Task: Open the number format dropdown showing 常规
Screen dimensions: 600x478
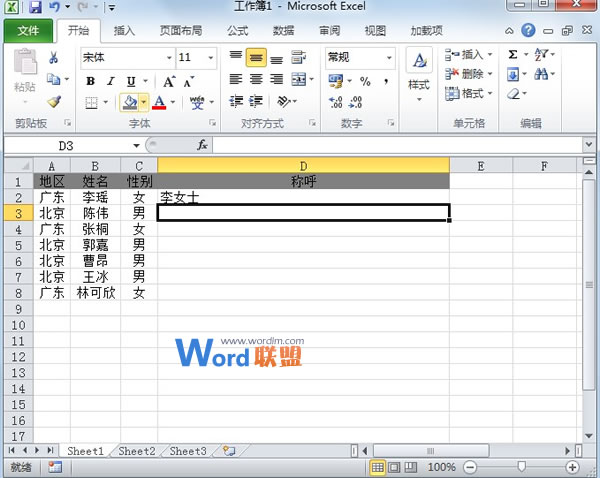Action: pos(388,58)
